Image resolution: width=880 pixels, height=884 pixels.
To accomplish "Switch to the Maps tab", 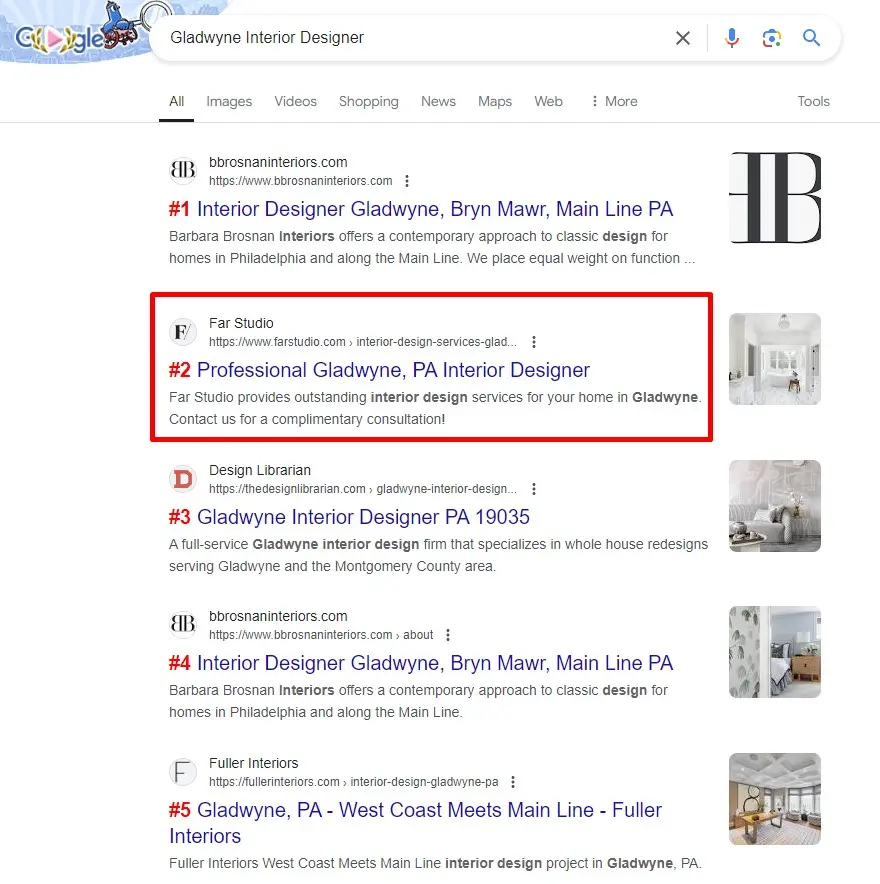I will pyautogui.click(x=494, y=101).
